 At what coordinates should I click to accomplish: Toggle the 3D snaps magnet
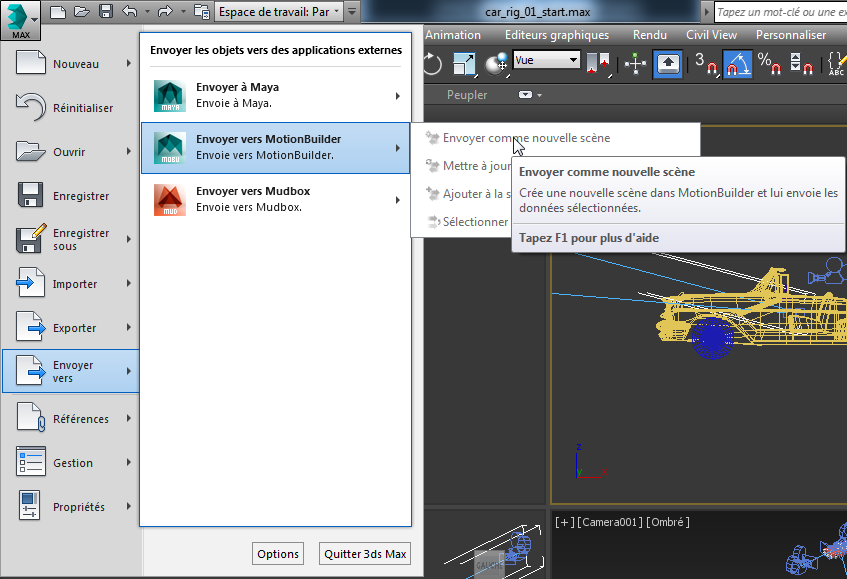[x=707, y=64]
